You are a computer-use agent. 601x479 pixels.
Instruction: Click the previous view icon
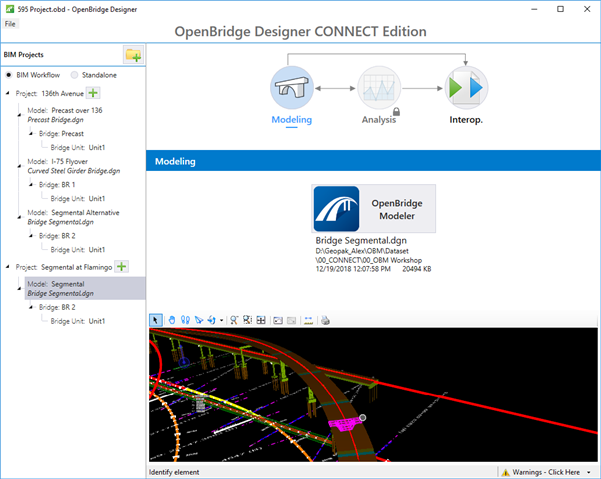(x=278, y=320)
